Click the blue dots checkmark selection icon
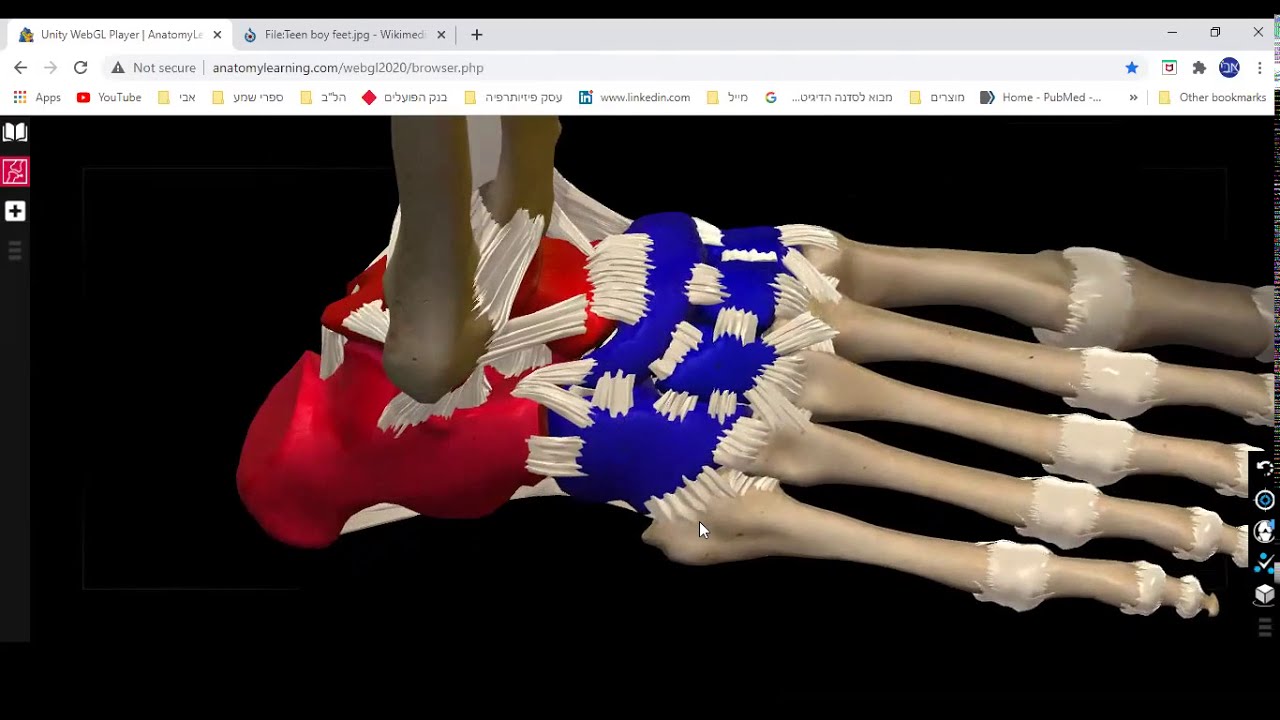 (x=1265, y=563)
